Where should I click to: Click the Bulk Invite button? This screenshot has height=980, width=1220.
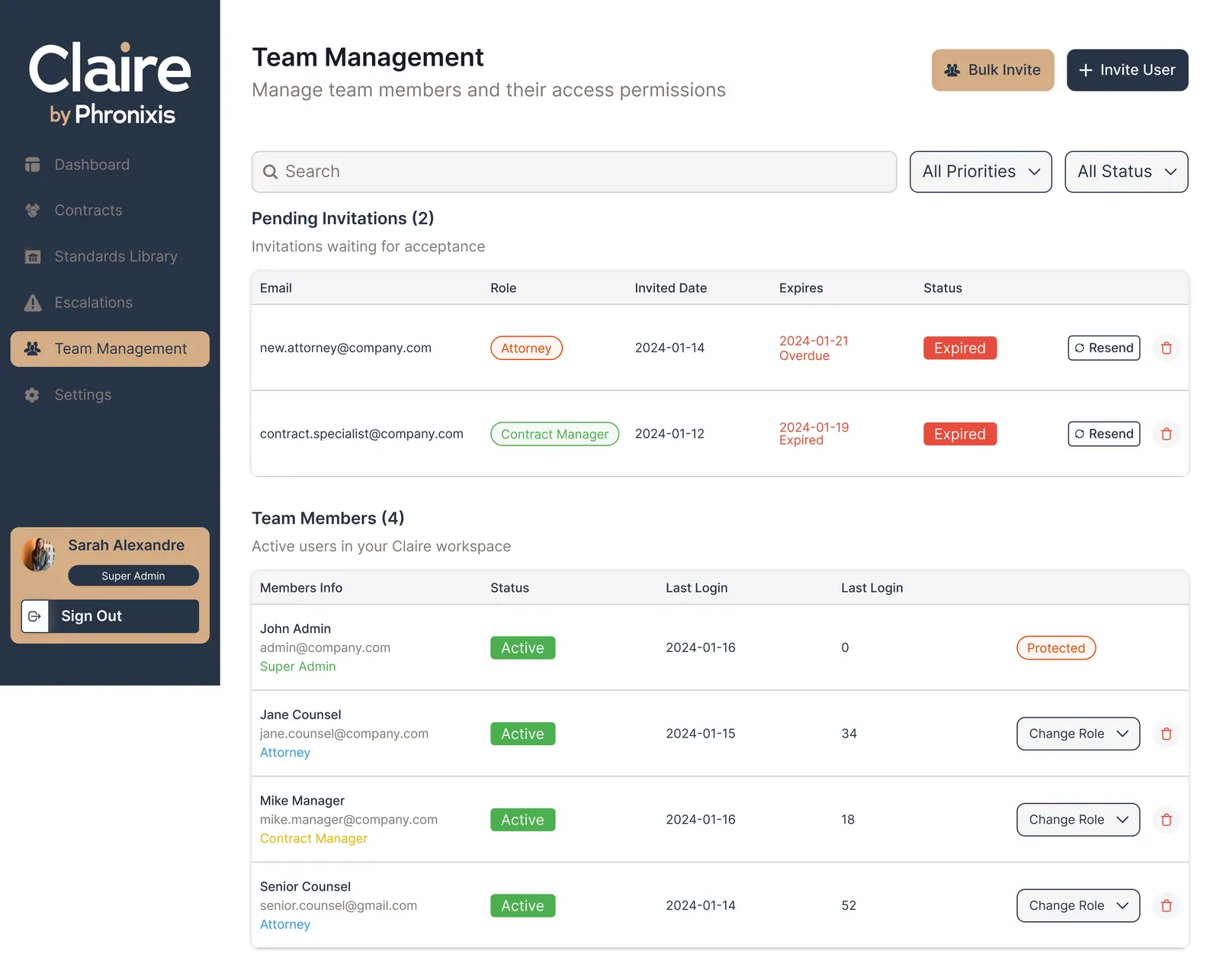pos(993,70)
